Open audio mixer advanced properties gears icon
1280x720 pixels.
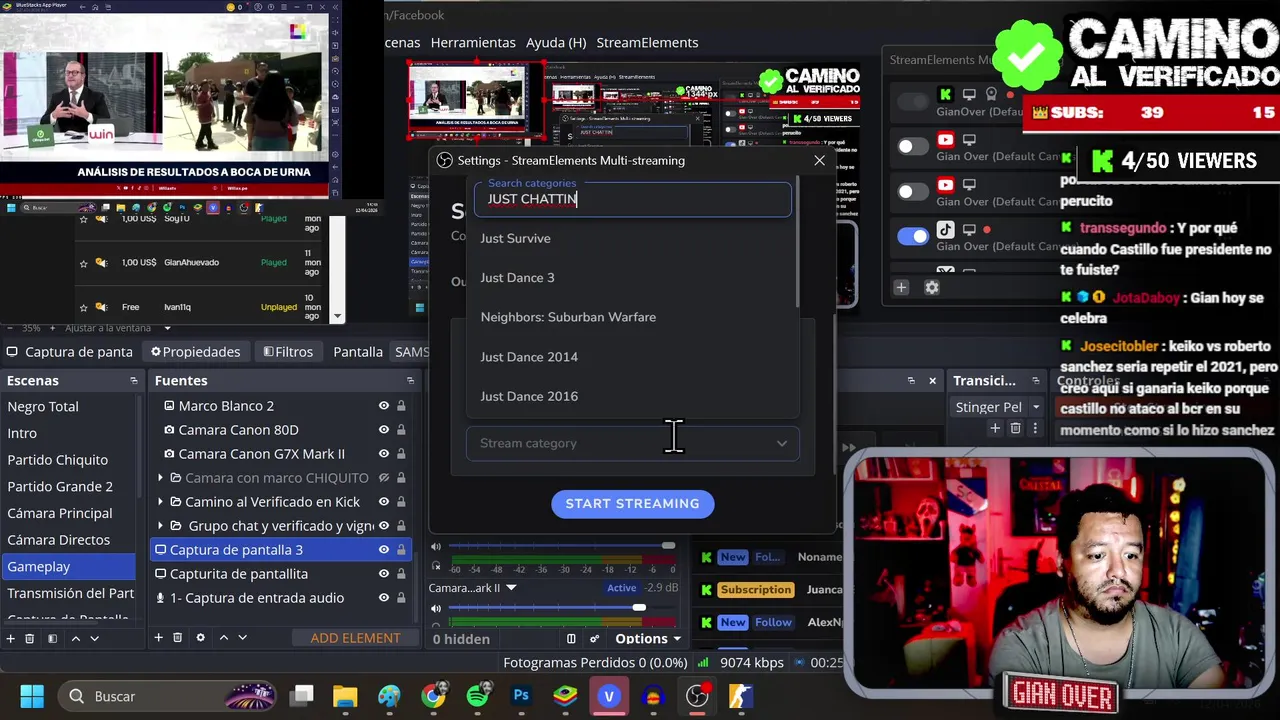coord(594,639)
